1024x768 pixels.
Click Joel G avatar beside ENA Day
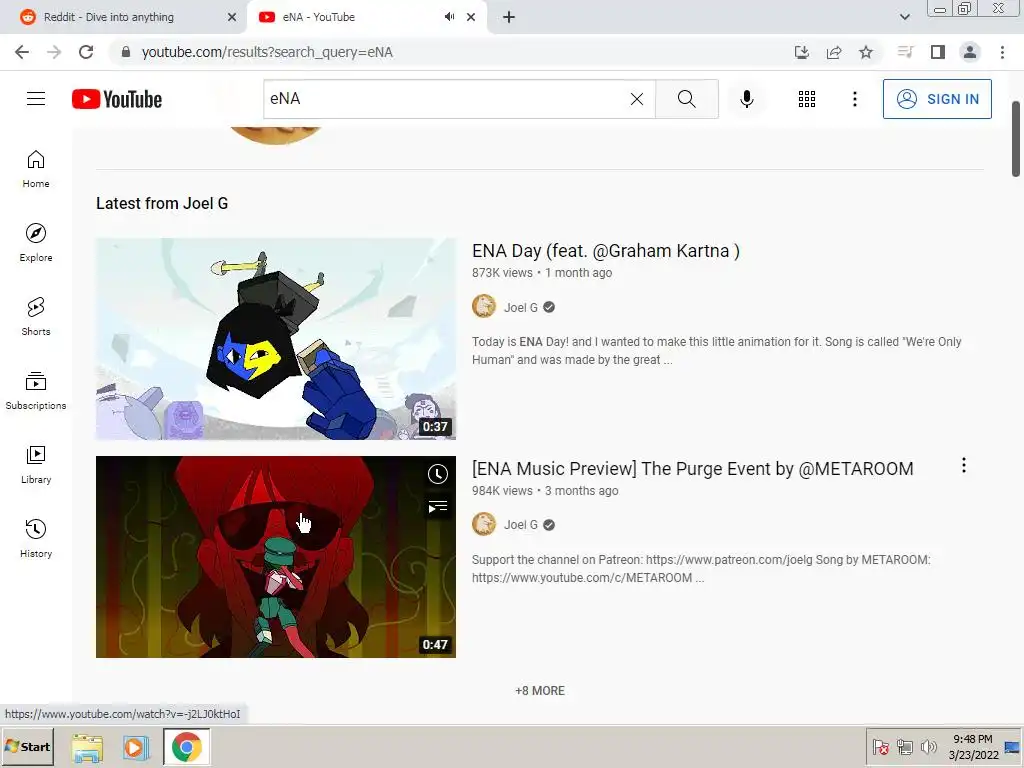coord(484,306)
